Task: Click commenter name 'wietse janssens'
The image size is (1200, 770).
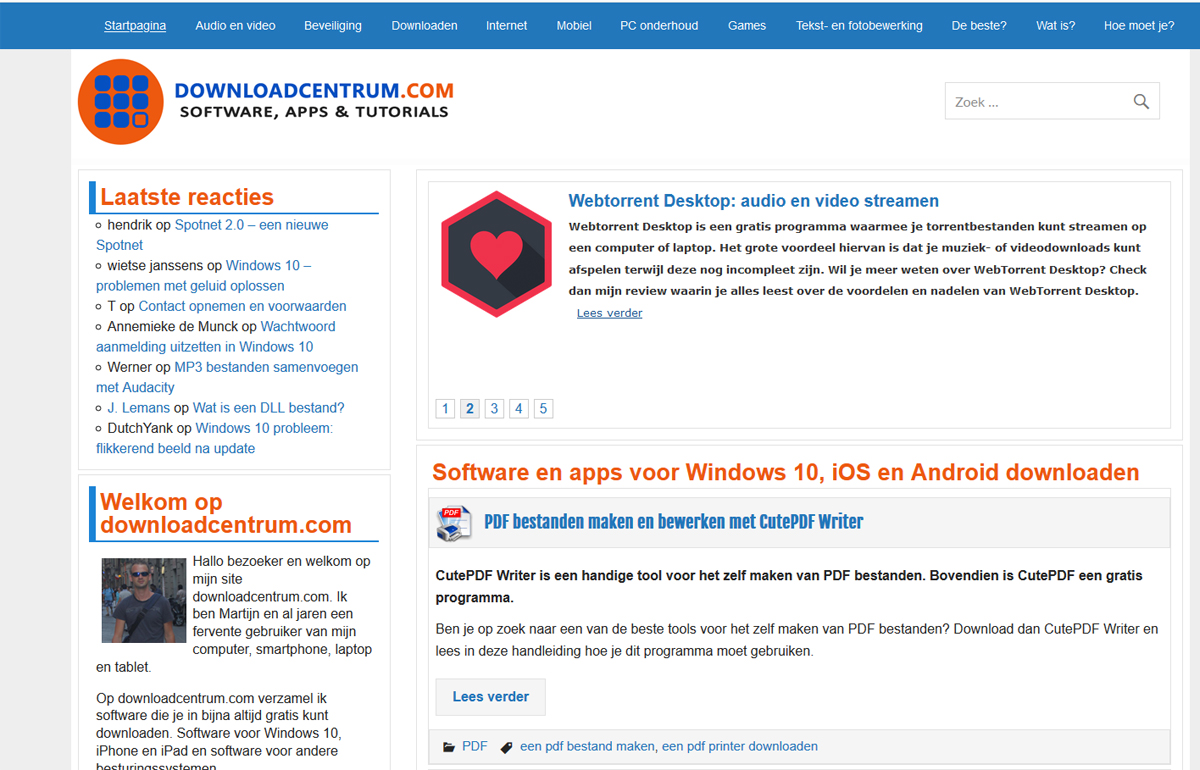Action: click(x=155, y=266)
